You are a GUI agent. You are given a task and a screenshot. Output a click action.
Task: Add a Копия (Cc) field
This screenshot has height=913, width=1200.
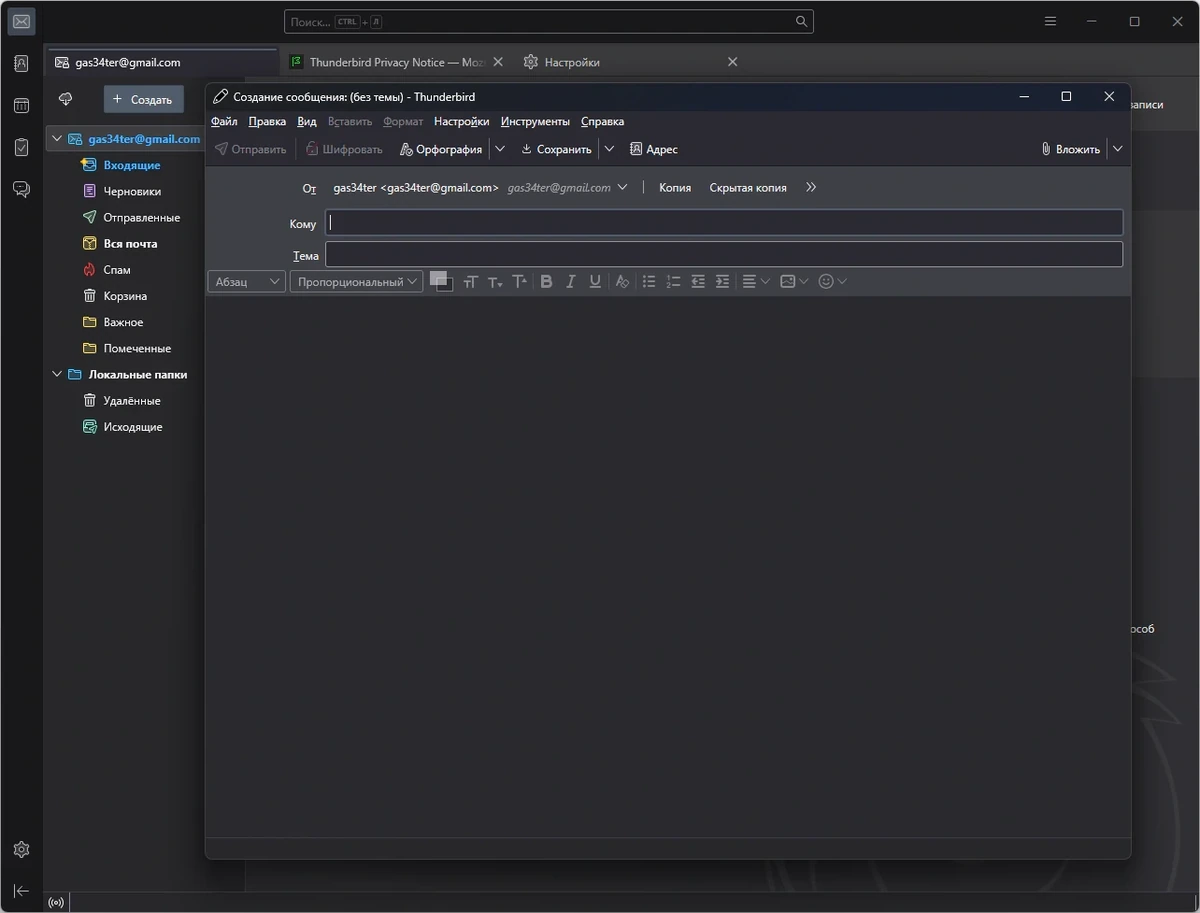click(x=675, y=188)
